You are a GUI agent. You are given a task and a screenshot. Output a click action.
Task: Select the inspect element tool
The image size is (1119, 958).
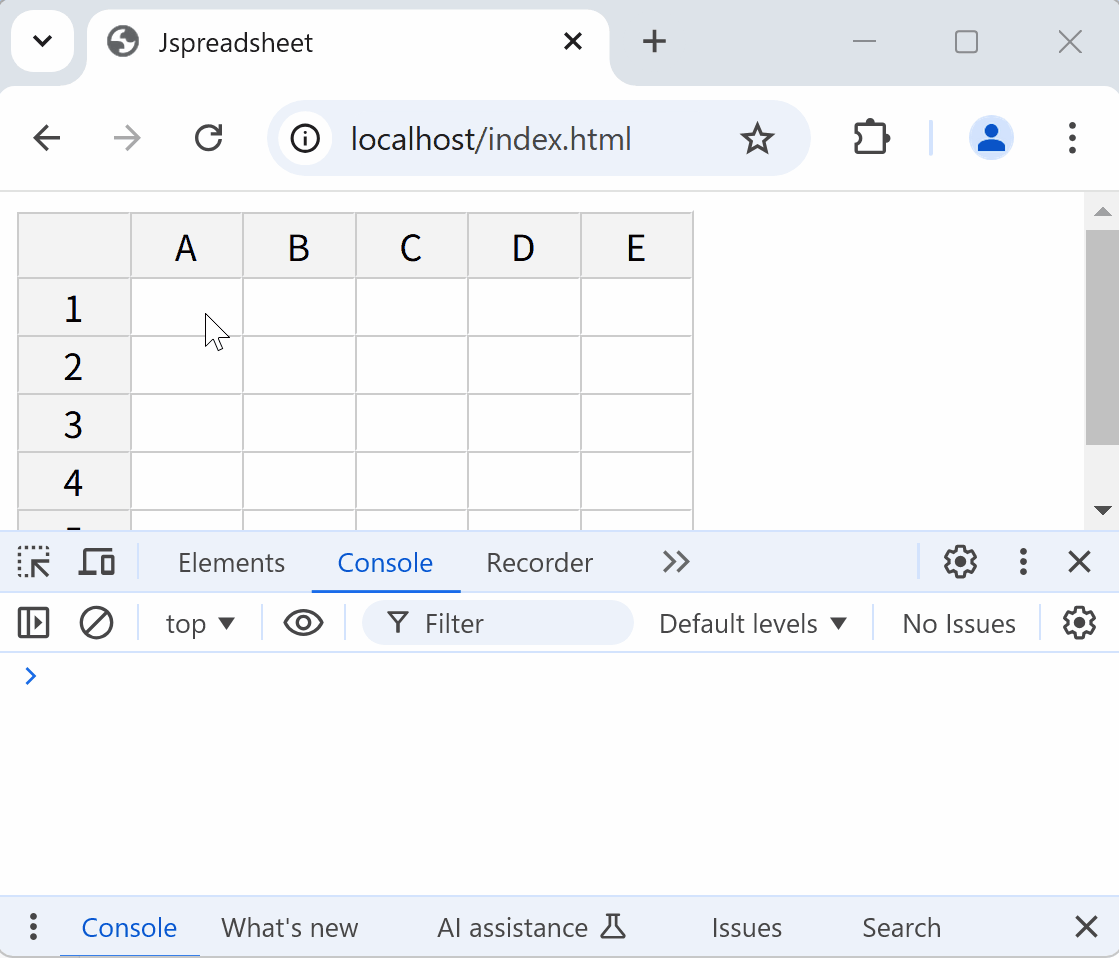point(33,562)
